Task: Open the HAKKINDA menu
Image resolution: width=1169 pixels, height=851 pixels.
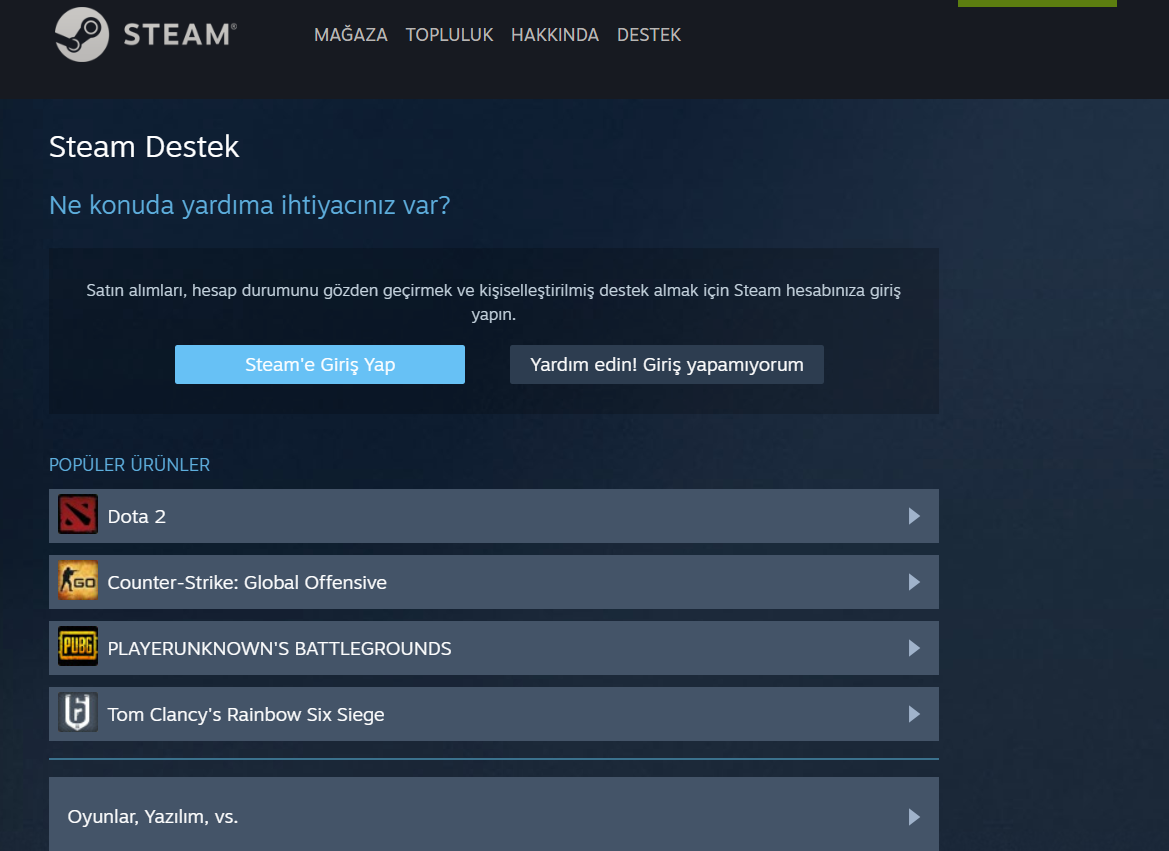Action: click(555, 34)
